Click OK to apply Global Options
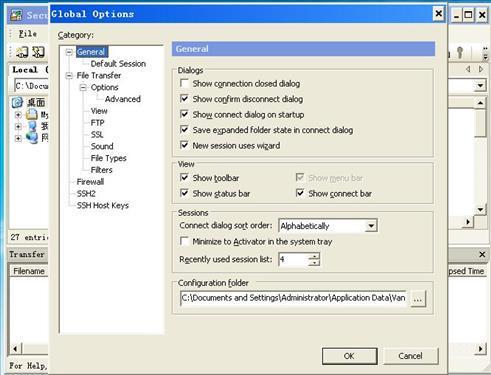Viewport: 491px width, 375px height. (x=349, y=356)
